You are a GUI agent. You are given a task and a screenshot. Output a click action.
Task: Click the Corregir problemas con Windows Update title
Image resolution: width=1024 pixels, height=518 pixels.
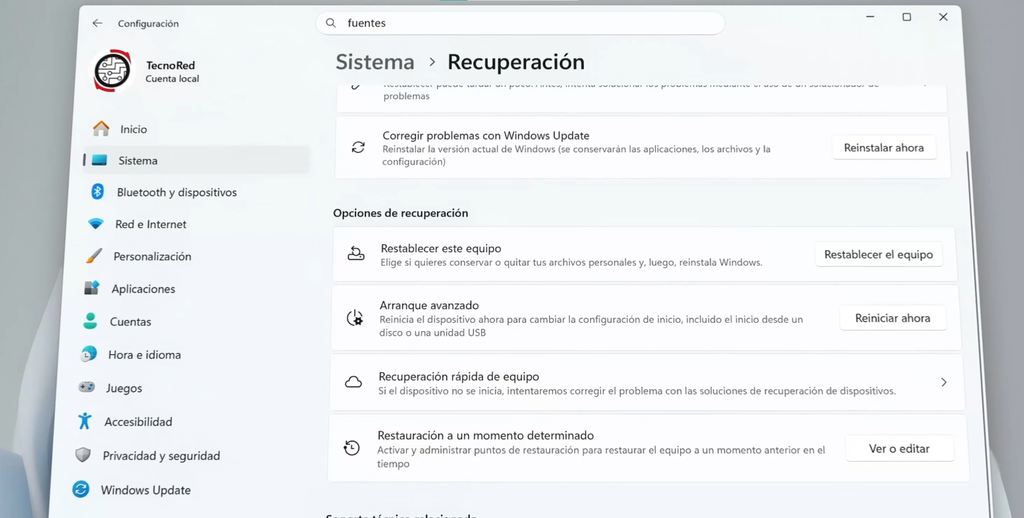486,136
